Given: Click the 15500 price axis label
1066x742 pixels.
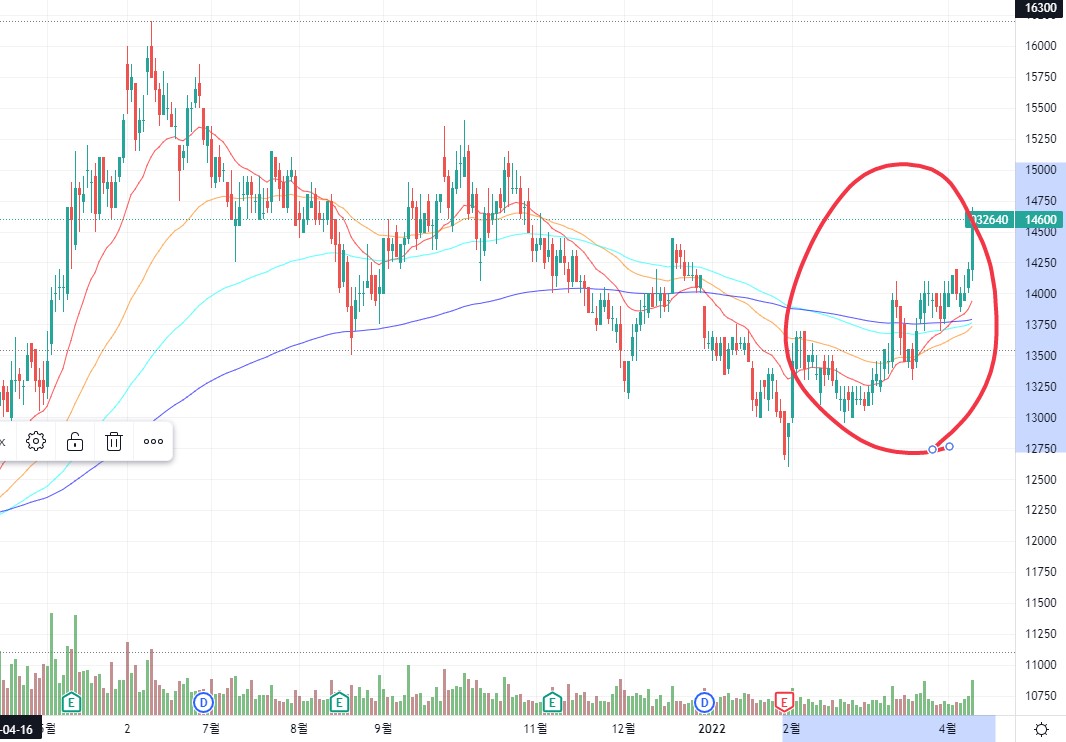Looking at the screenshot, I should pos(1041,107).
